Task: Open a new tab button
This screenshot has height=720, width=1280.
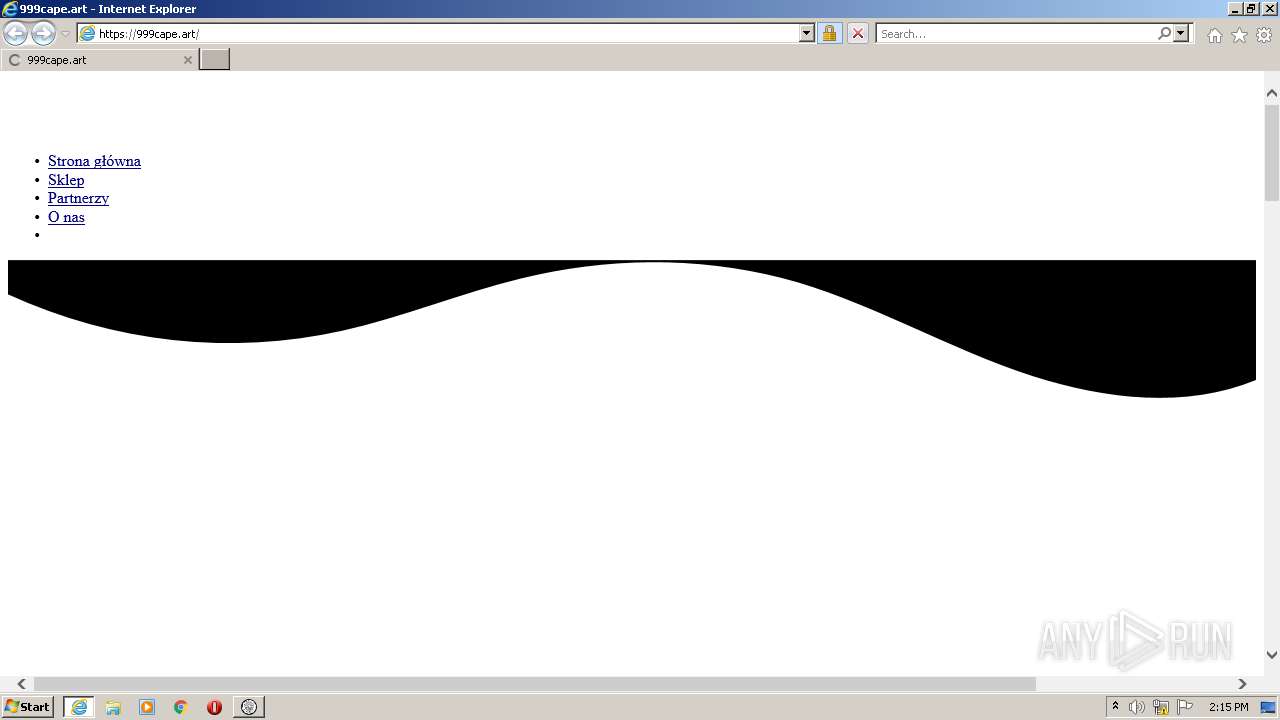Action: (x=214, y=60)
